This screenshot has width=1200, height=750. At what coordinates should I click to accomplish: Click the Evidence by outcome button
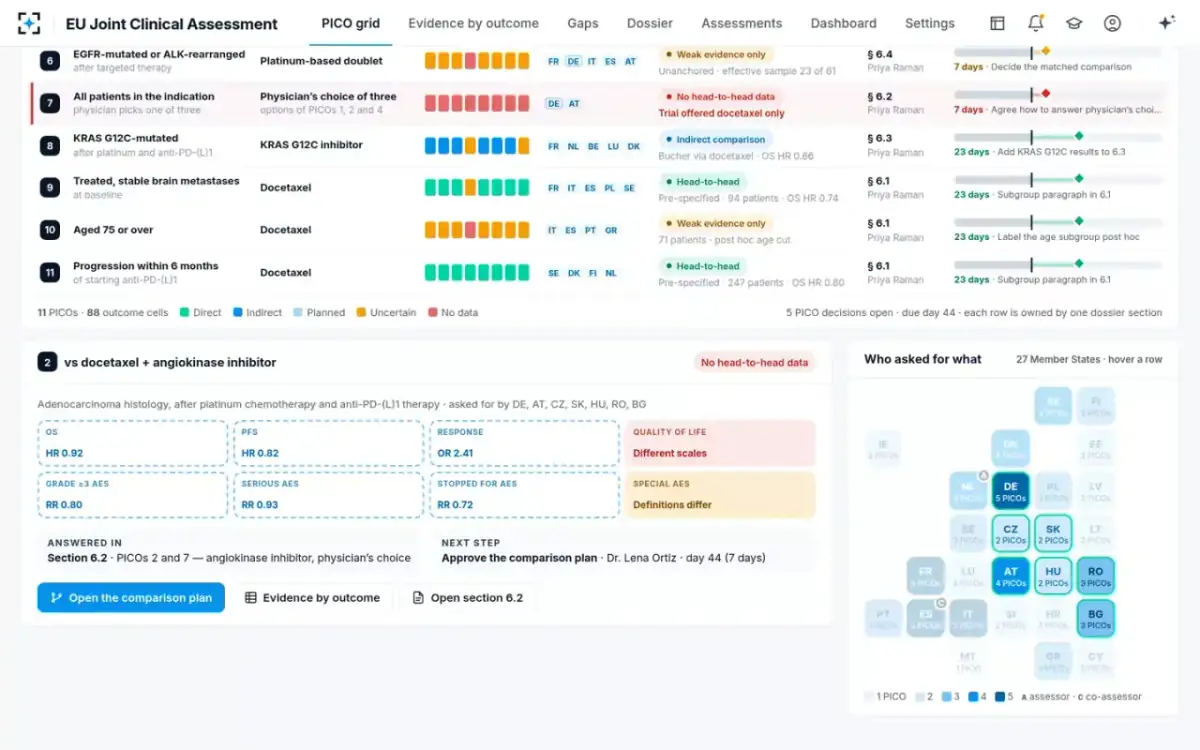(313, 598)
